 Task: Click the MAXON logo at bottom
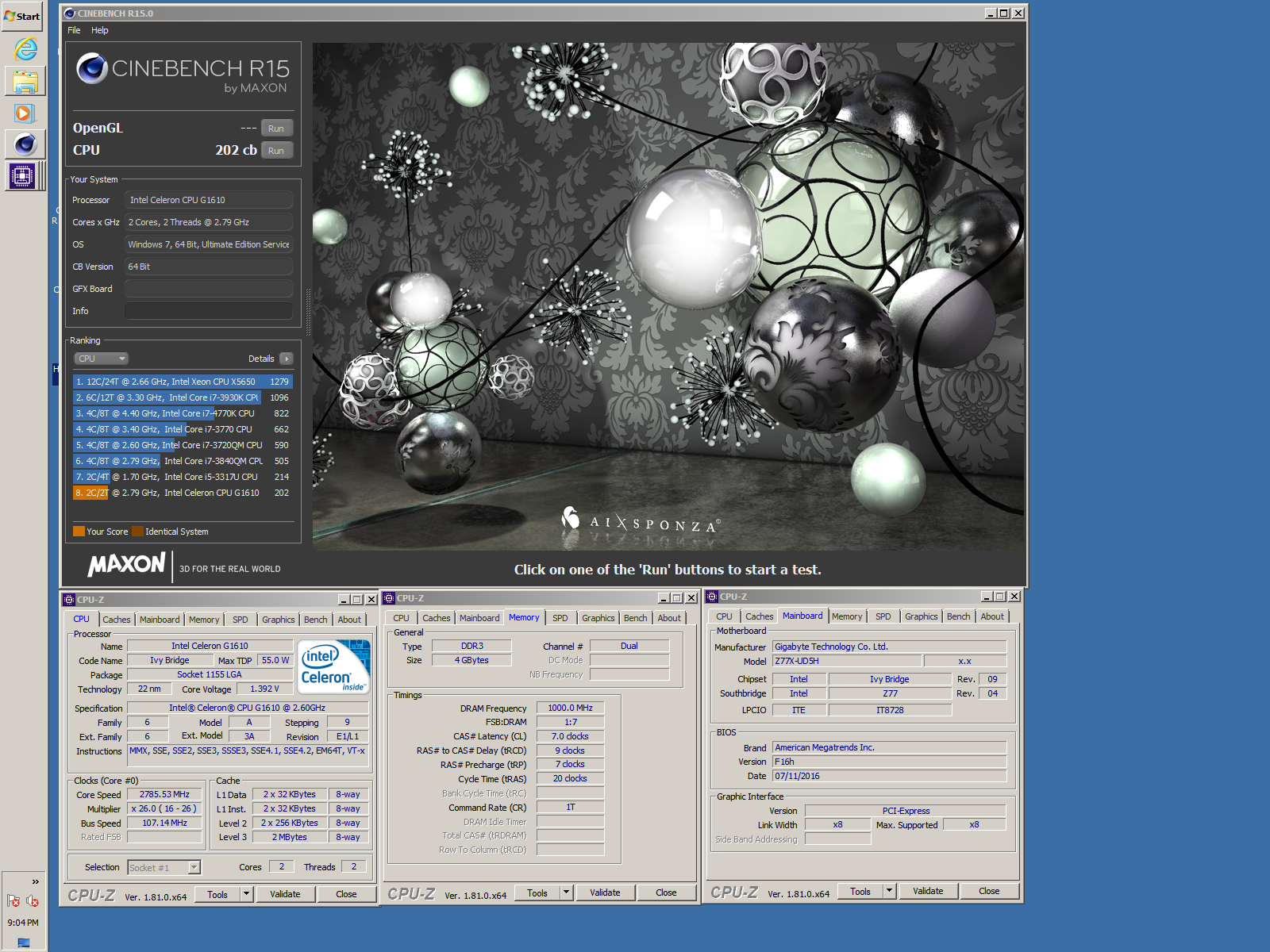coord(126,565)
